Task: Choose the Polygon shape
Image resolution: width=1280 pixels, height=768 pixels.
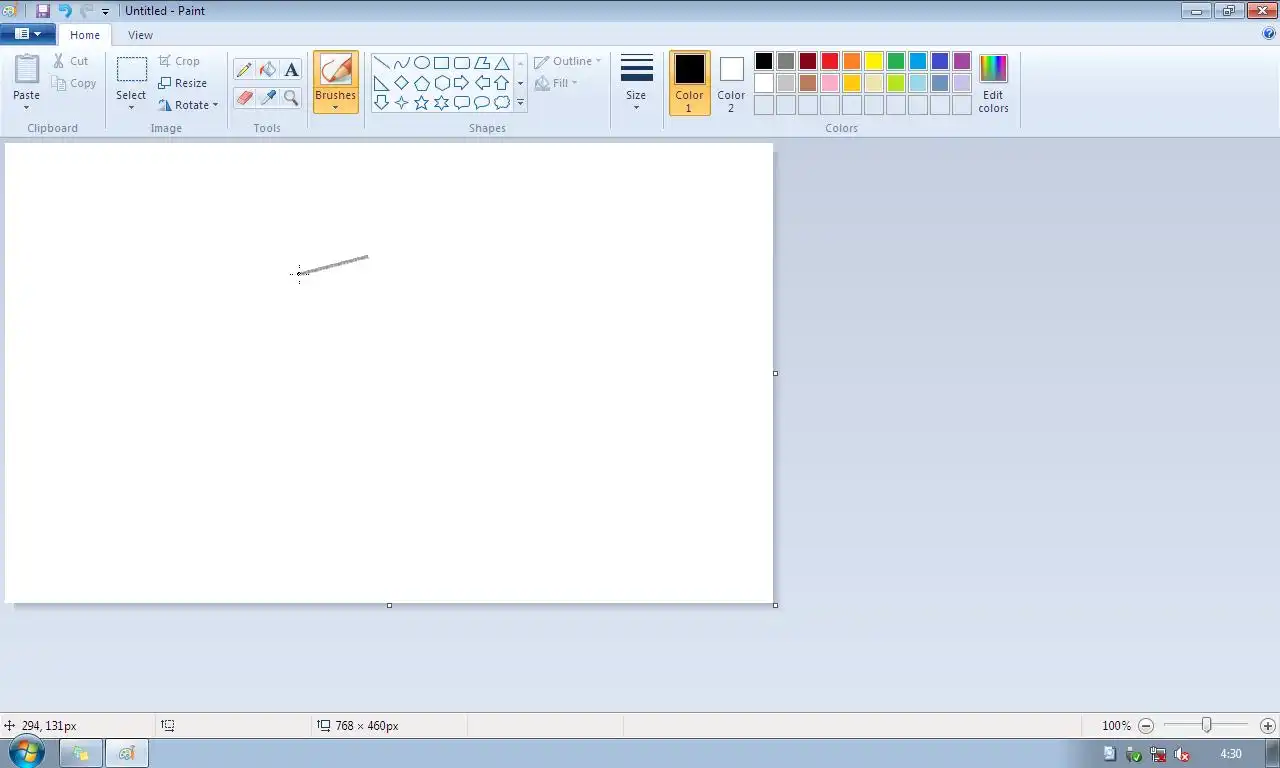Action: (482, 63)
